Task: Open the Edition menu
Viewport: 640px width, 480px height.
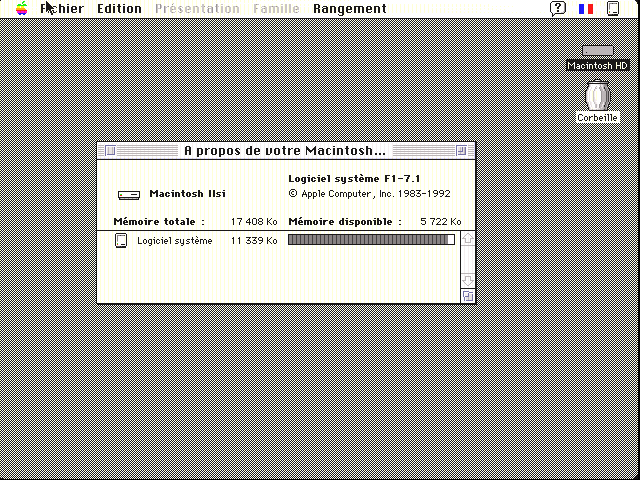Action: tap(119, 9)
